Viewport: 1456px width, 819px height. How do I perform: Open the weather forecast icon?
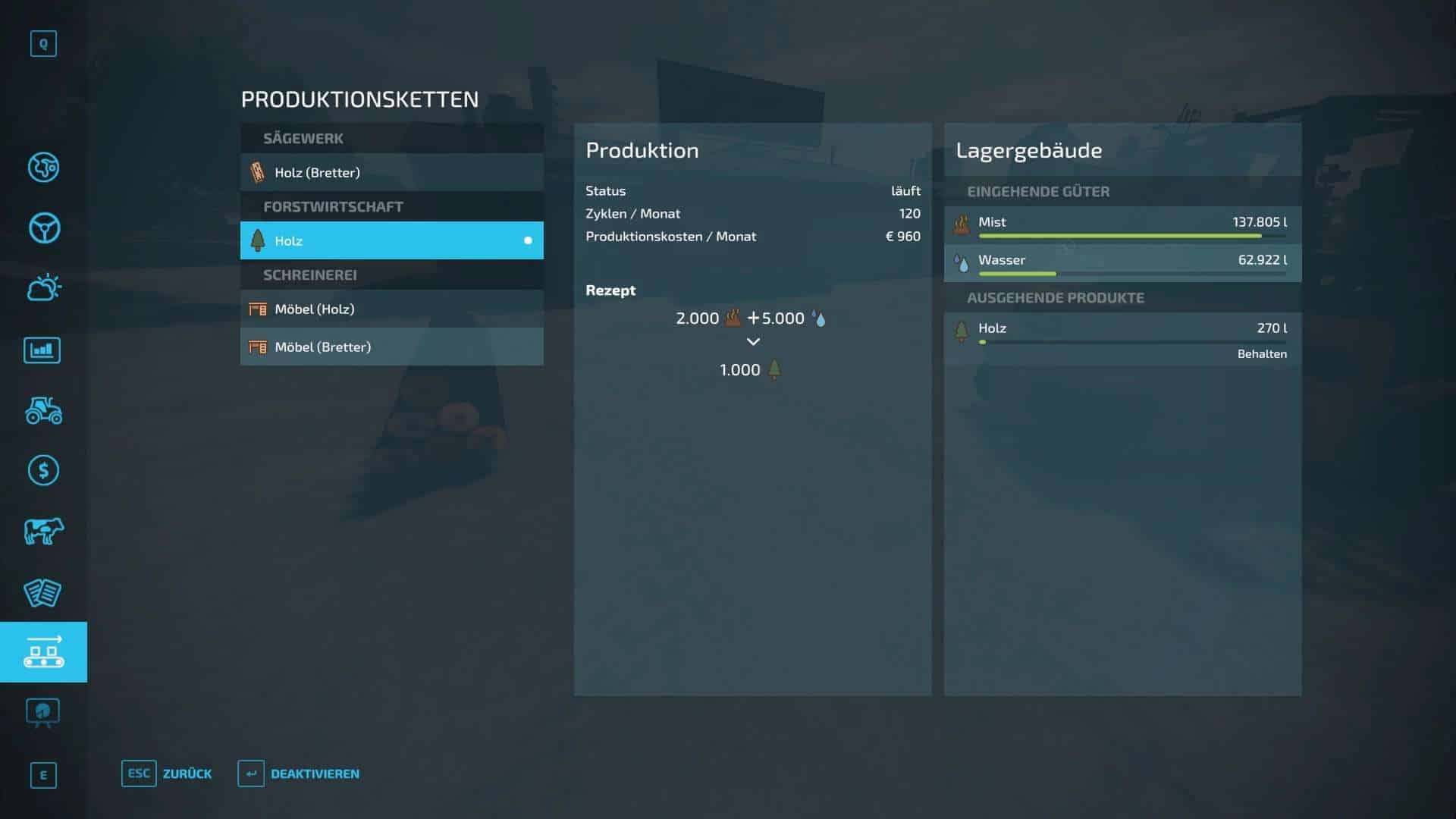point(43,288)
